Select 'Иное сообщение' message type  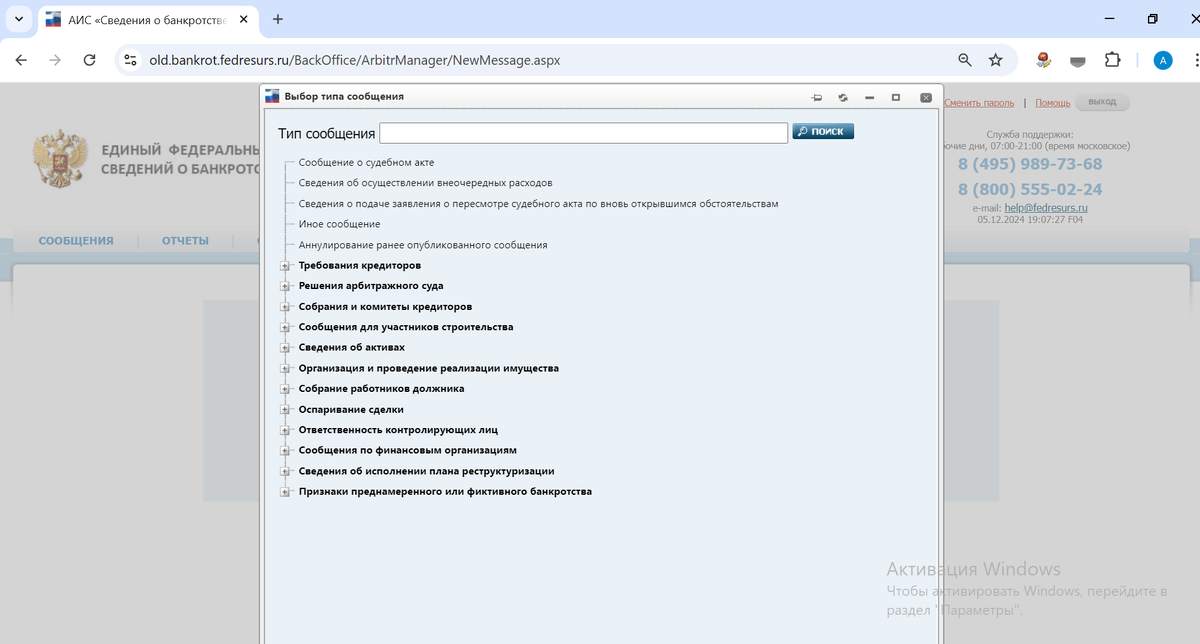[x=339, y=224]
